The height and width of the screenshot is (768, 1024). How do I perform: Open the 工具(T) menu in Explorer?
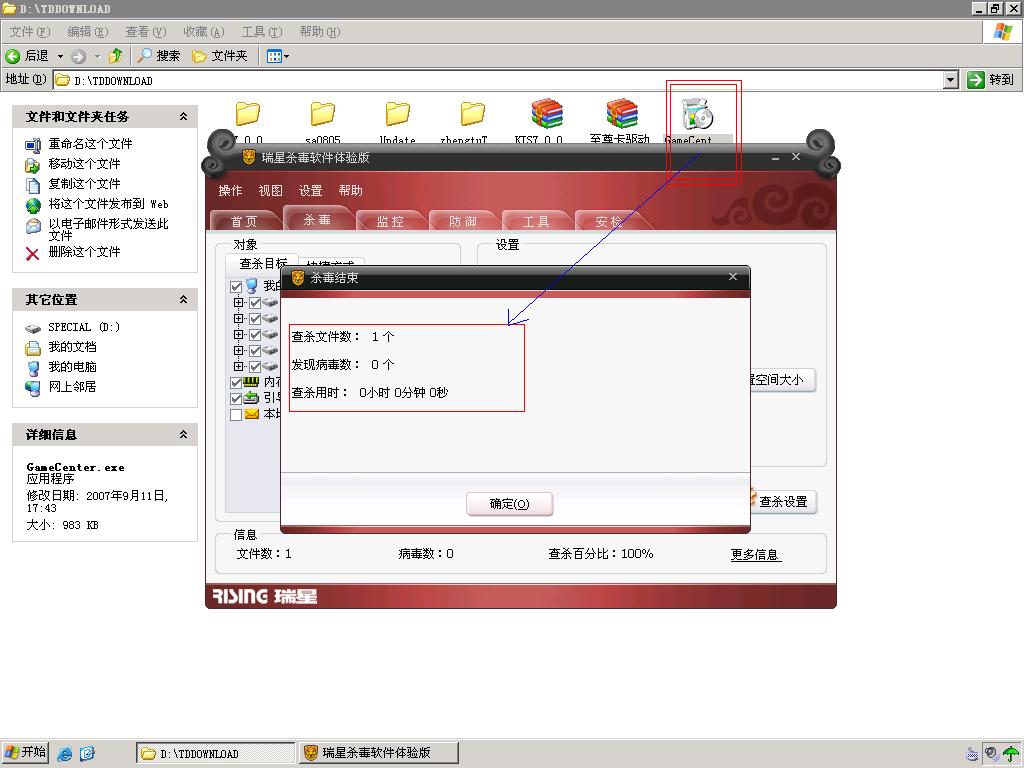click(262, 31)
